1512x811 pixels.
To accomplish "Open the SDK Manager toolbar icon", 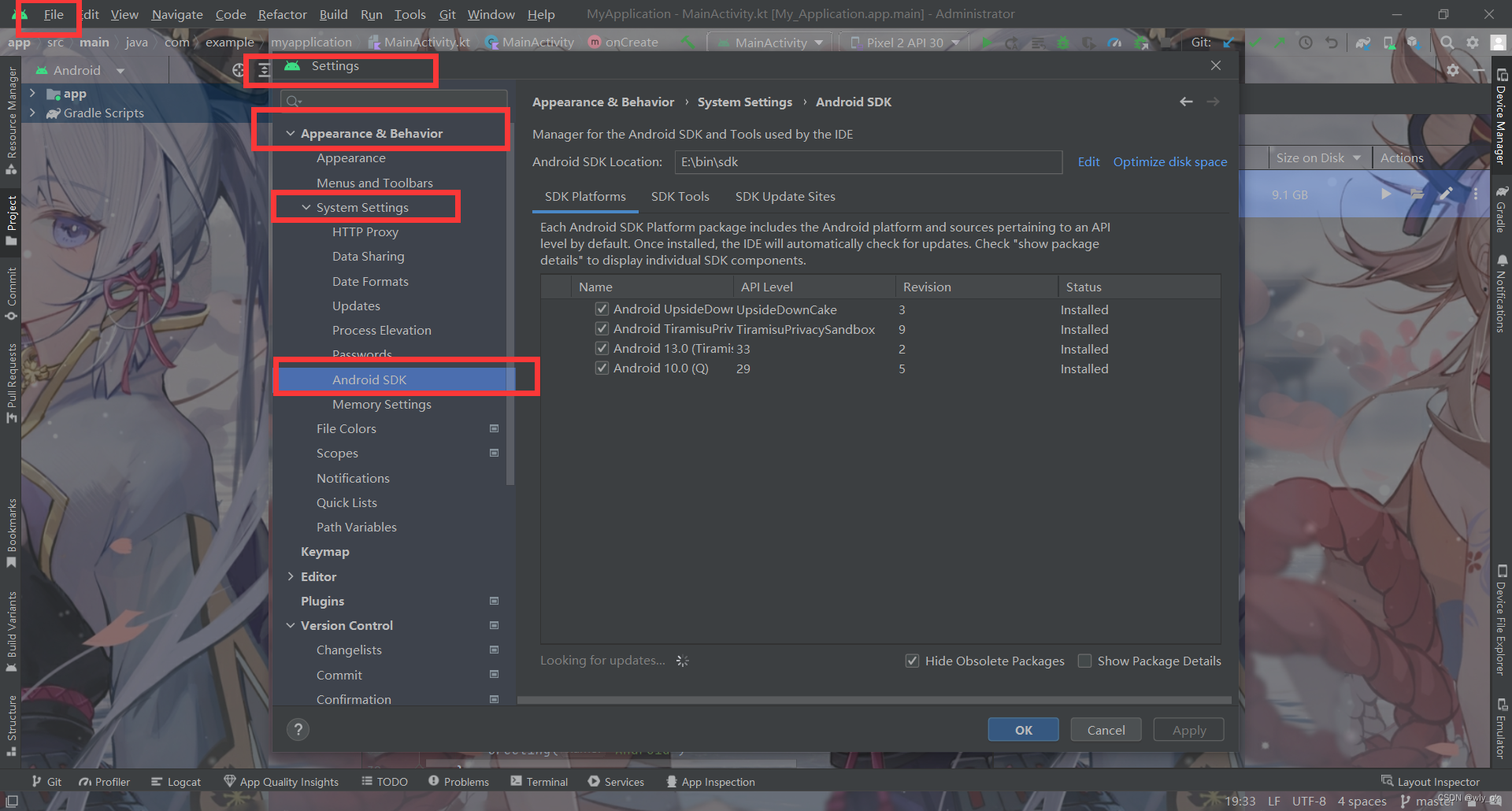I will click(x=1414, y=43).
